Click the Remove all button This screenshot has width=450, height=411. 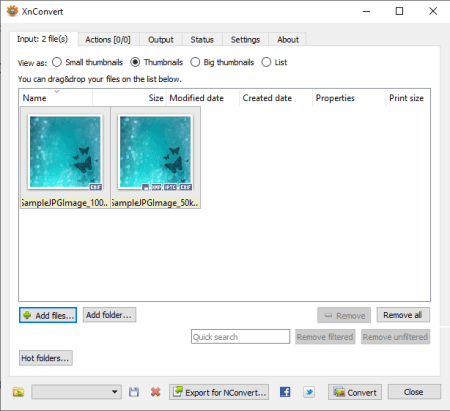click(403, 315)
